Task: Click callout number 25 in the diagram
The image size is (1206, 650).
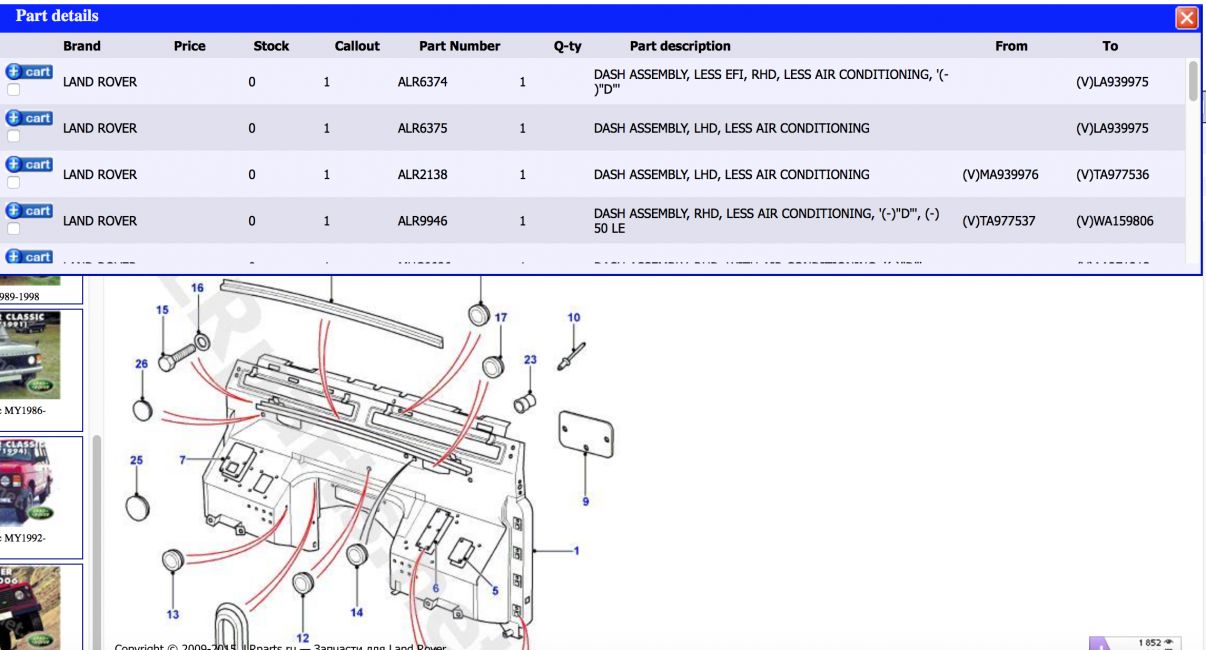Action: click(136, 460)
